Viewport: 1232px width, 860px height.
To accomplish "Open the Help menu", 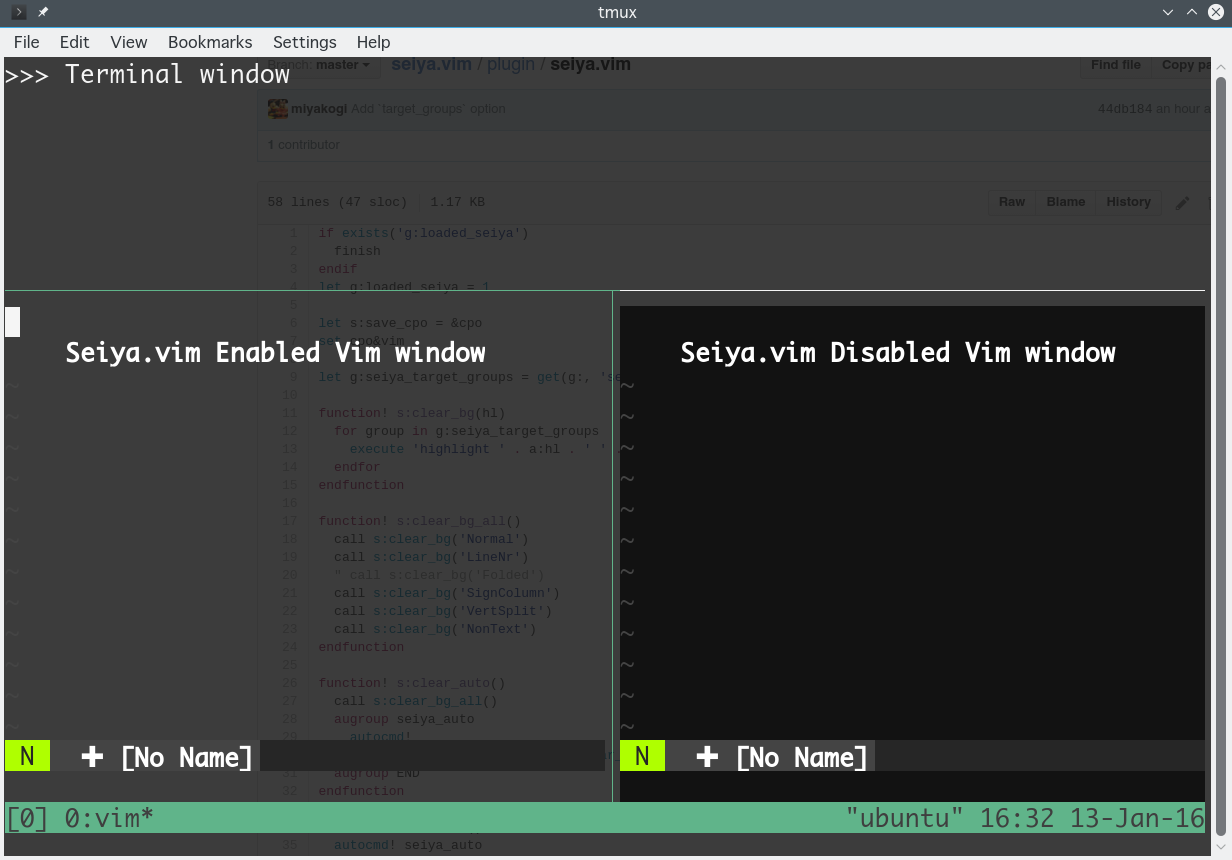I will [x=373, y=42].
